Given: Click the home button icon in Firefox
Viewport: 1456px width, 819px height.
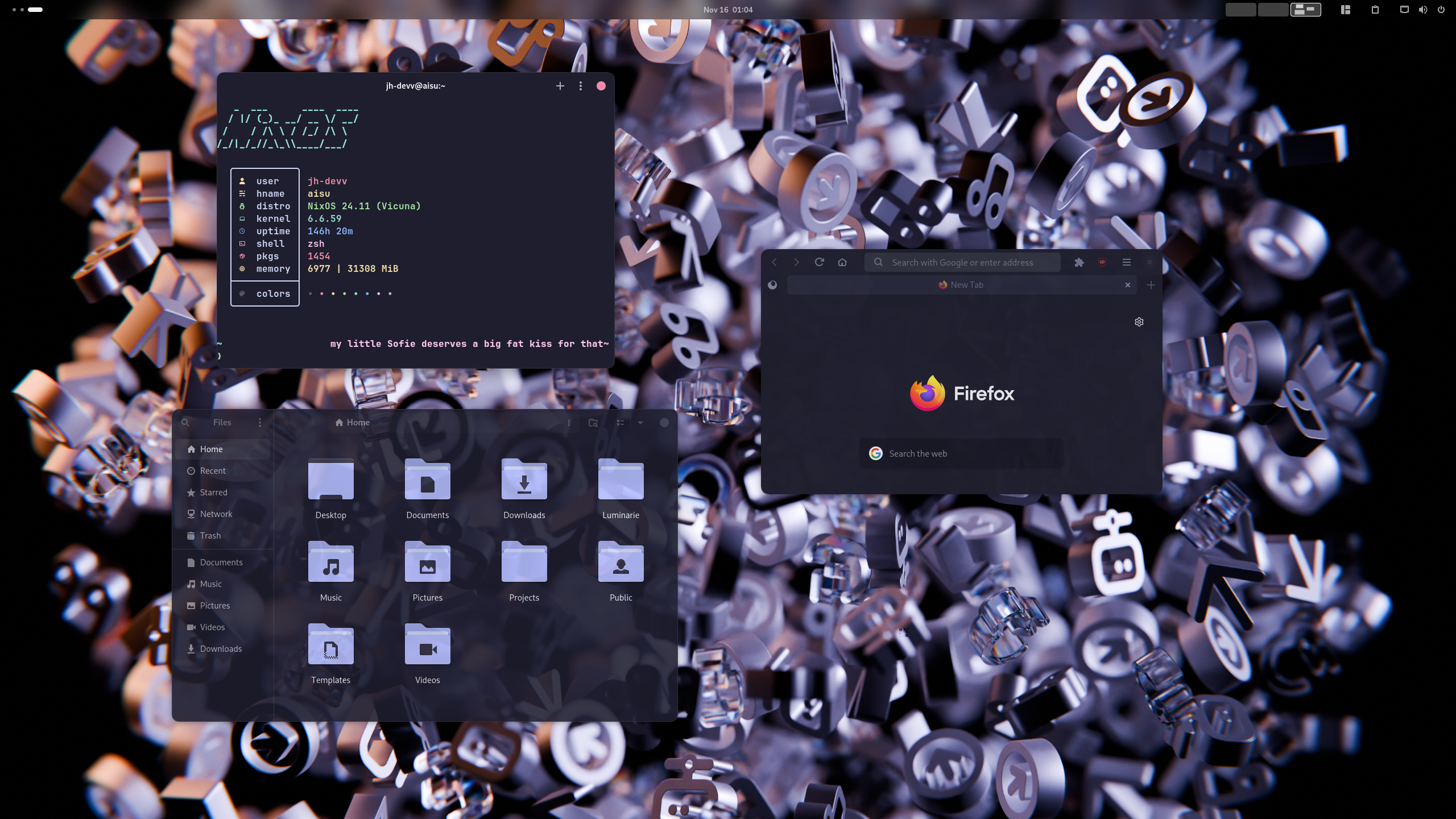Looking at the screenshot, I should [842, 262].
